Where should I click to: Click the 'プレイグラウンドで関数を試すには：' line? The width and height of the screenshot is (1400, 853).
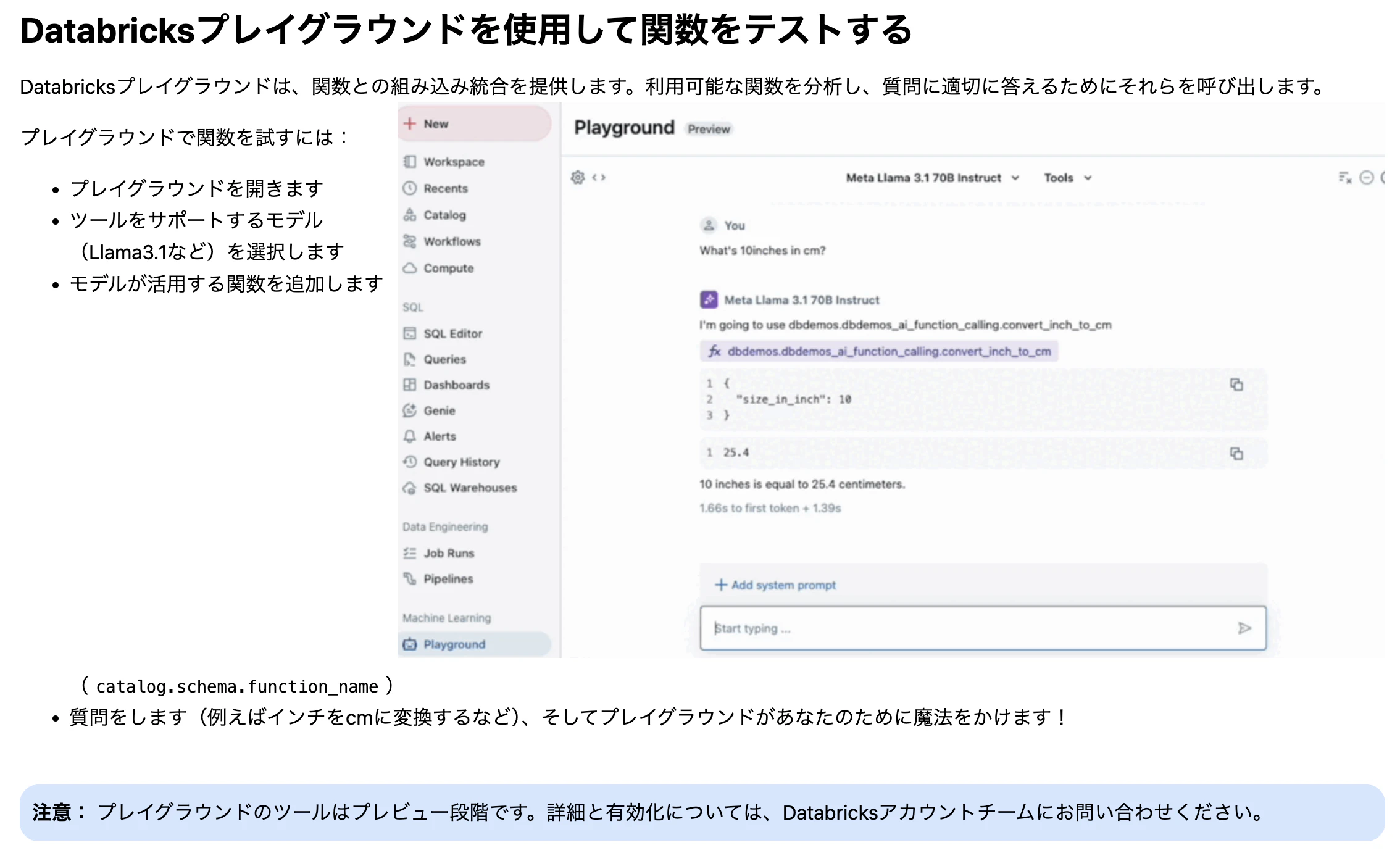[x=185, y=137]
